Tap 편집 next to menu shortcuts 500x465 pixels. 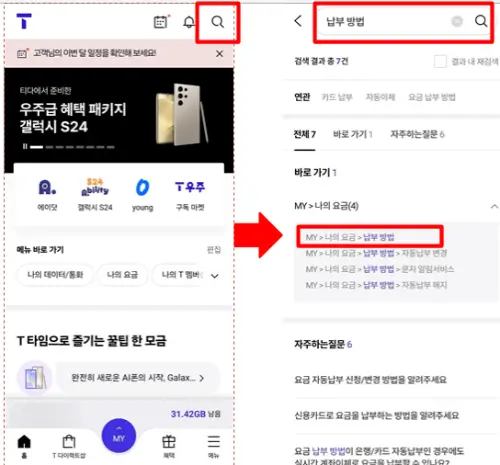point(214,250)
